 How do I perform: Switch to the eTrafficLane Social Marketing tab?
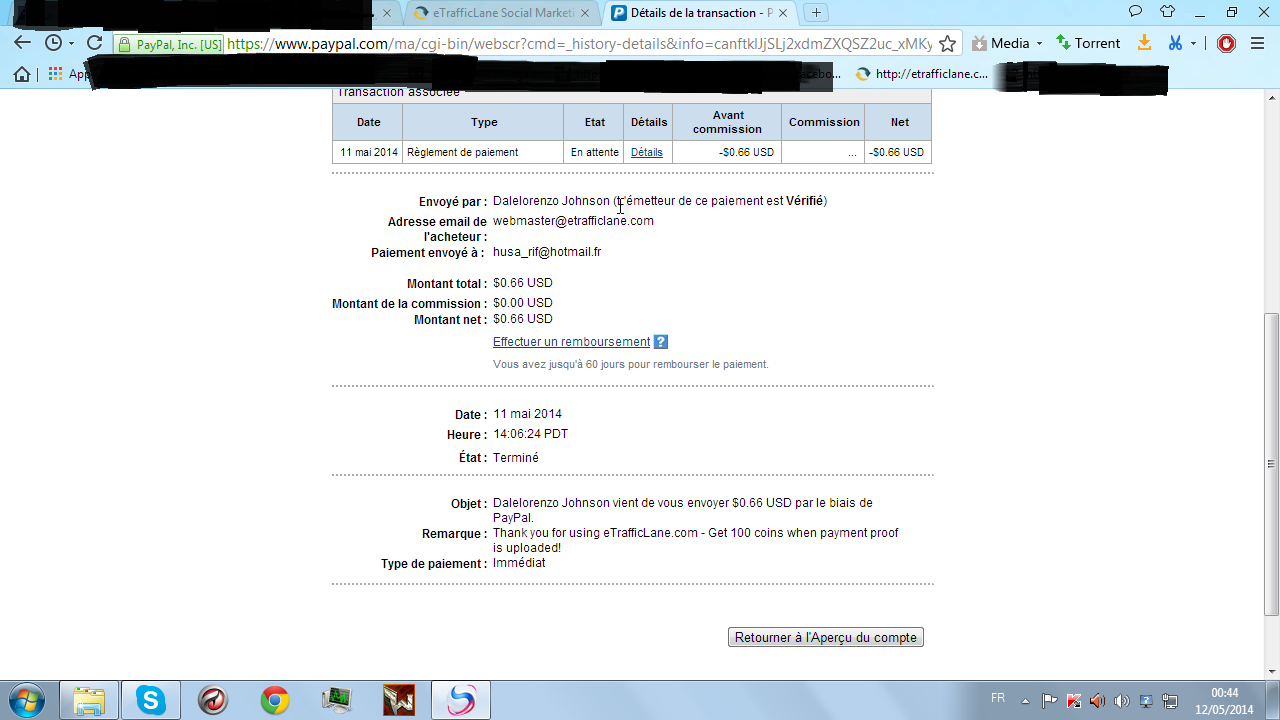pyautogui.click(x=495, y=13)
